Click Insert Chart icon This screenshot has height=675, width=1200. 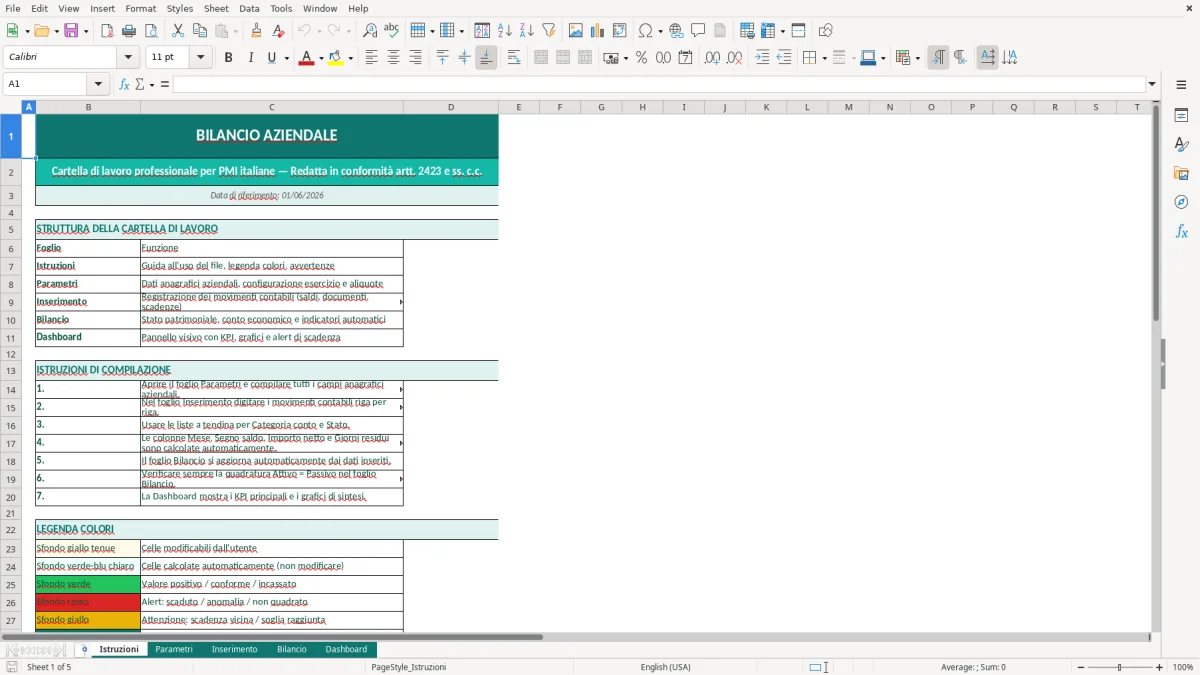tap(598, 31)
